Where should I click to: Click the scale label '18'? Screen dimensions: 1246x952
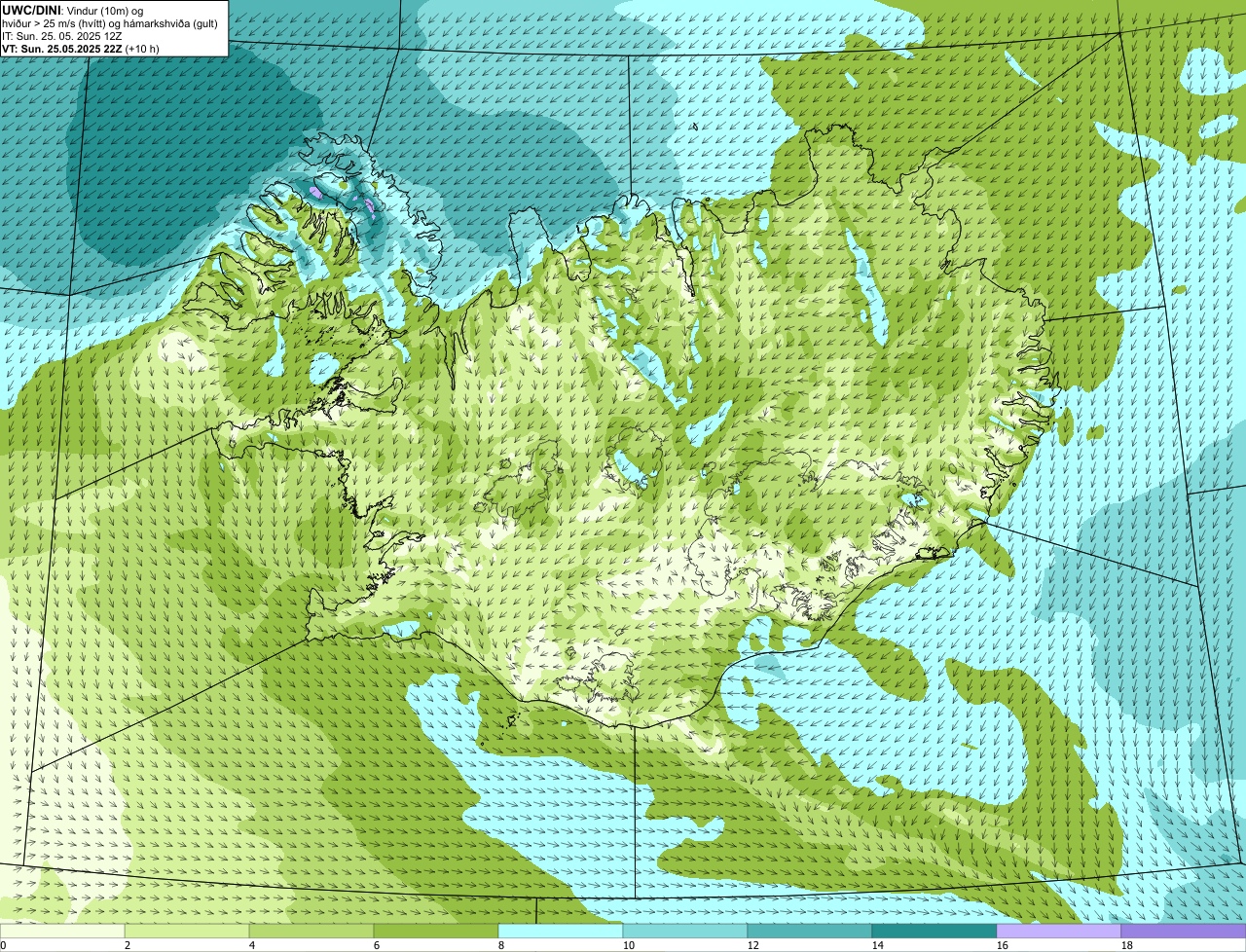click(x=1127, y=945)
